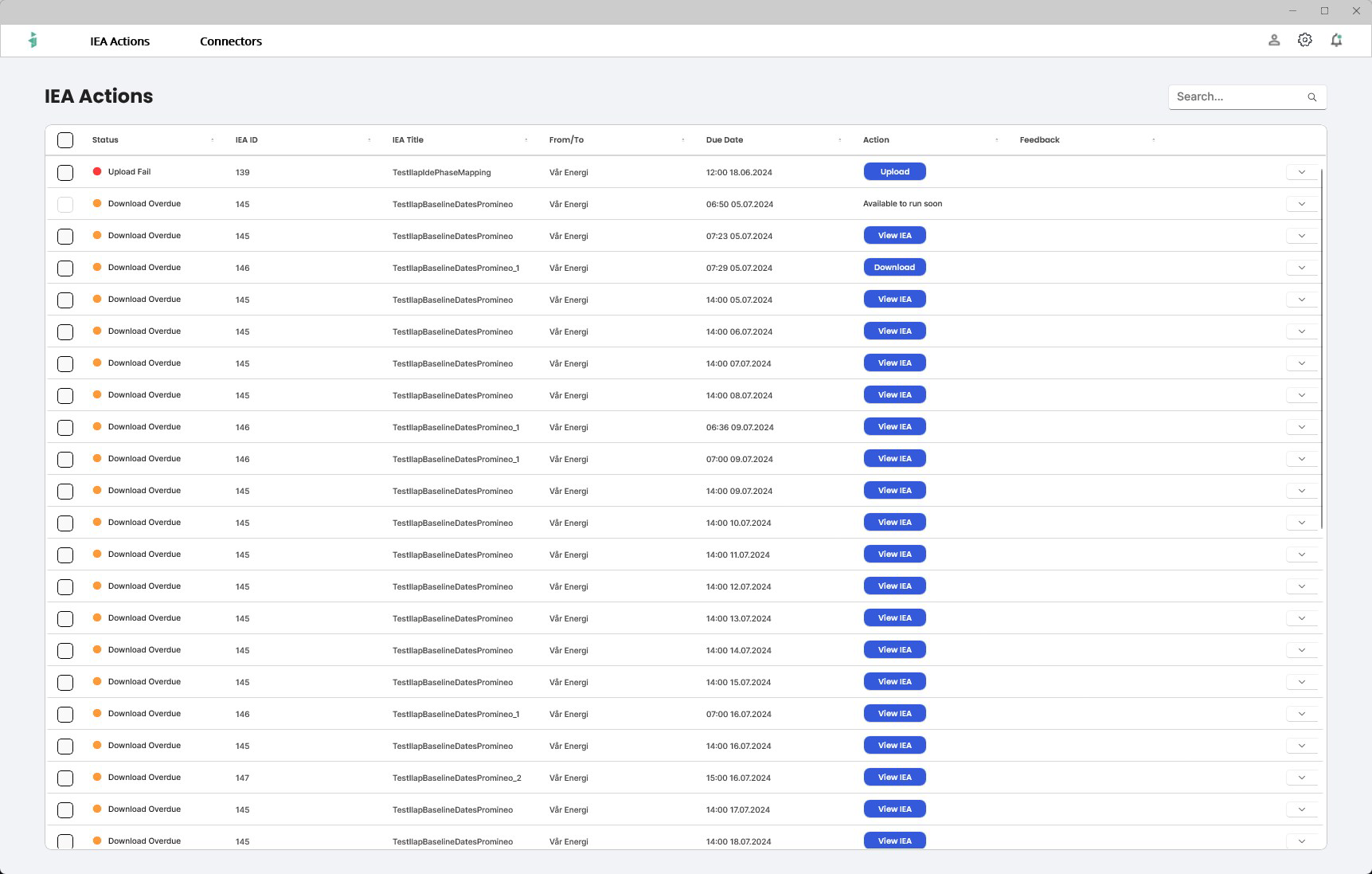This screenshot has height=874, width=1372.
Task: Click the 'Available to run soon' text
Action: 902,204
